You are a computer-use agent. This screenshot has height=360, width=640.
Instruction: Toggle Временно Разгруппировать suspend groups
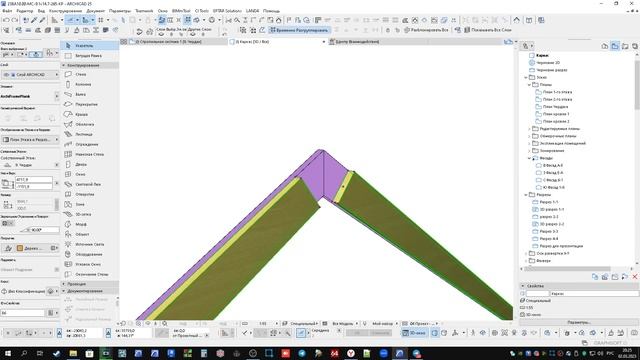pos(299,30)
